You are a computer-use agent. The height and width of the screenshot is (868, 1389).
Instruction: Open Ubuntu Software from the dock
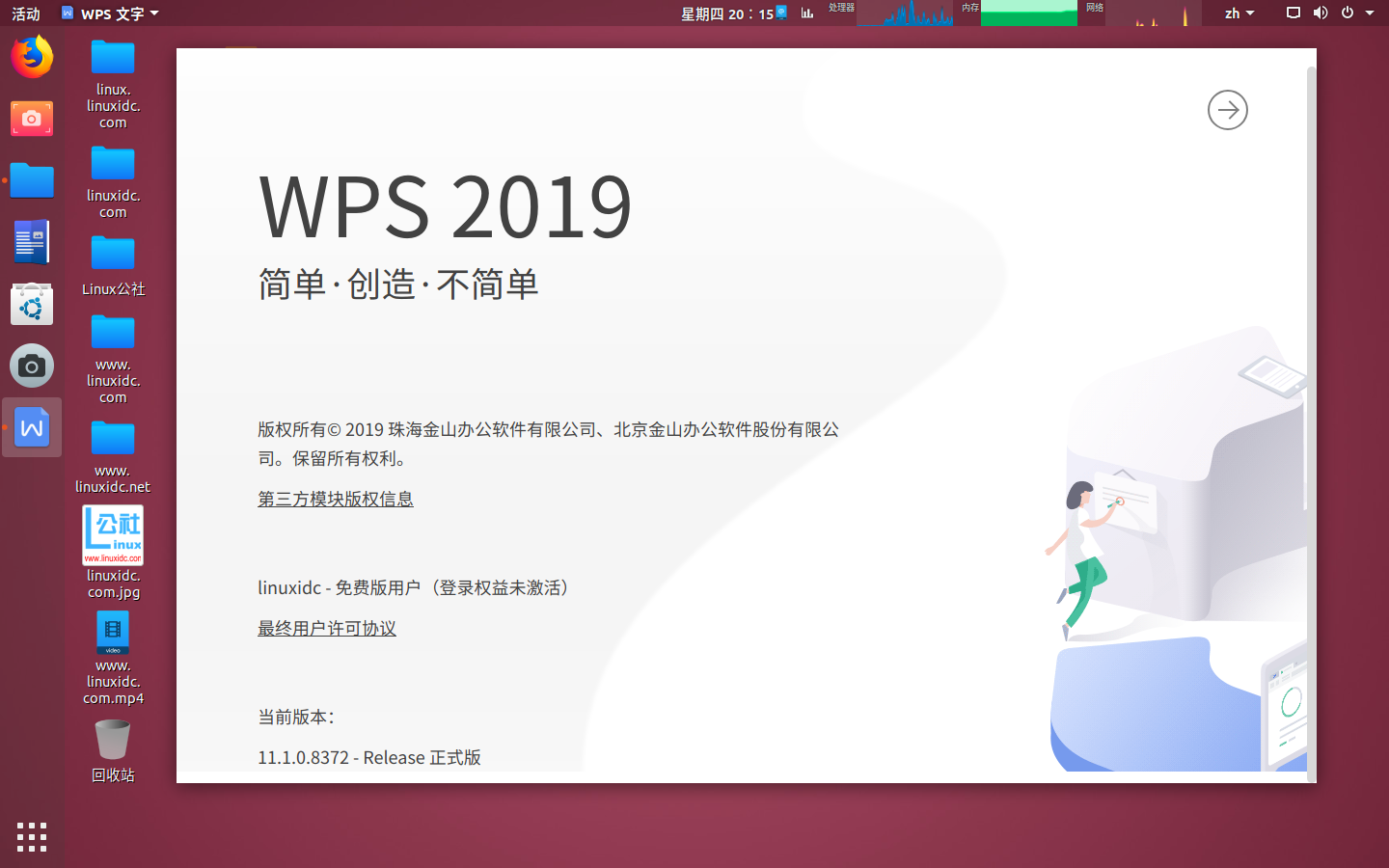[x=32, y=304]
